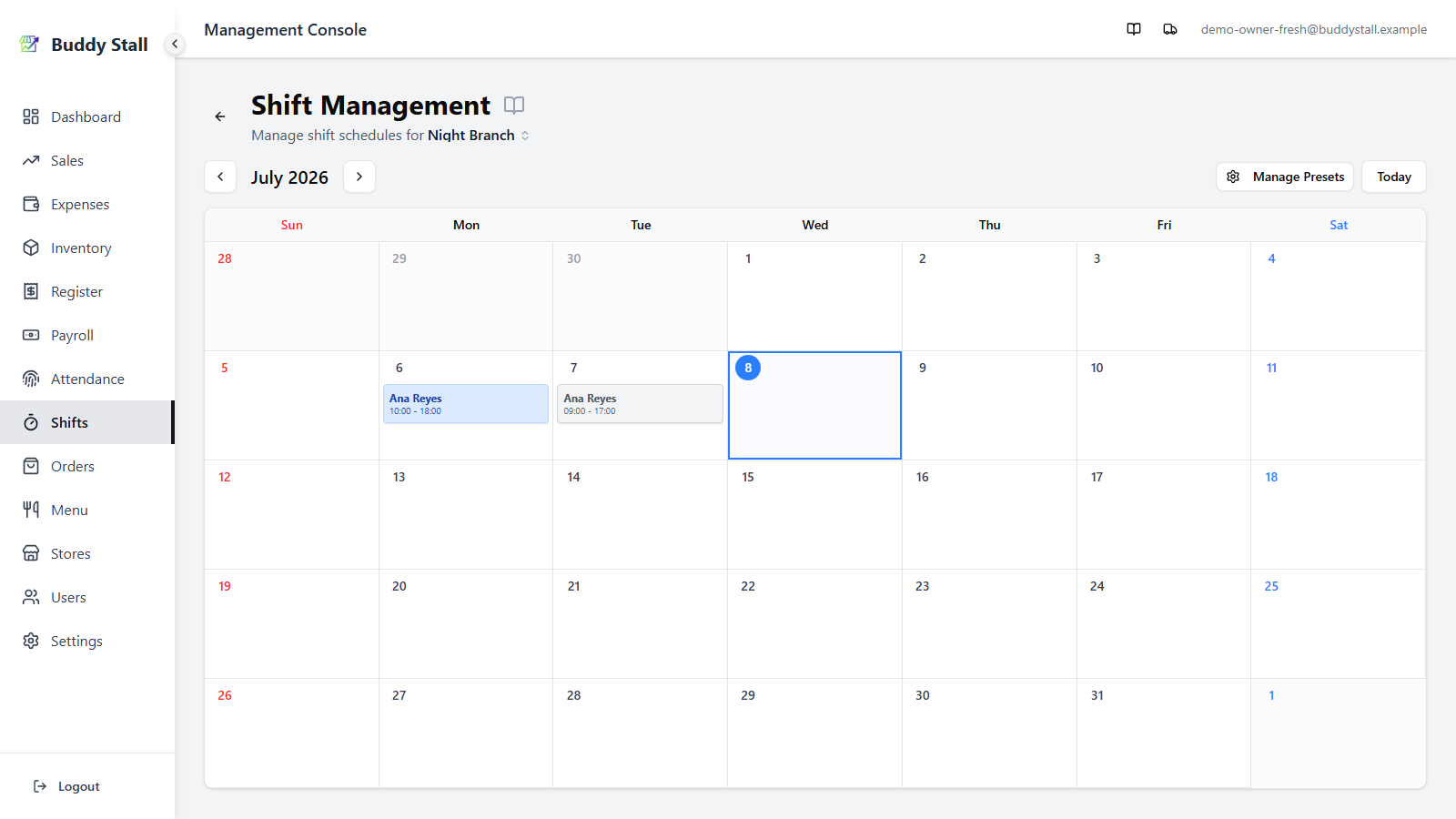Select the June 29 calendar cell

[466, 297]
